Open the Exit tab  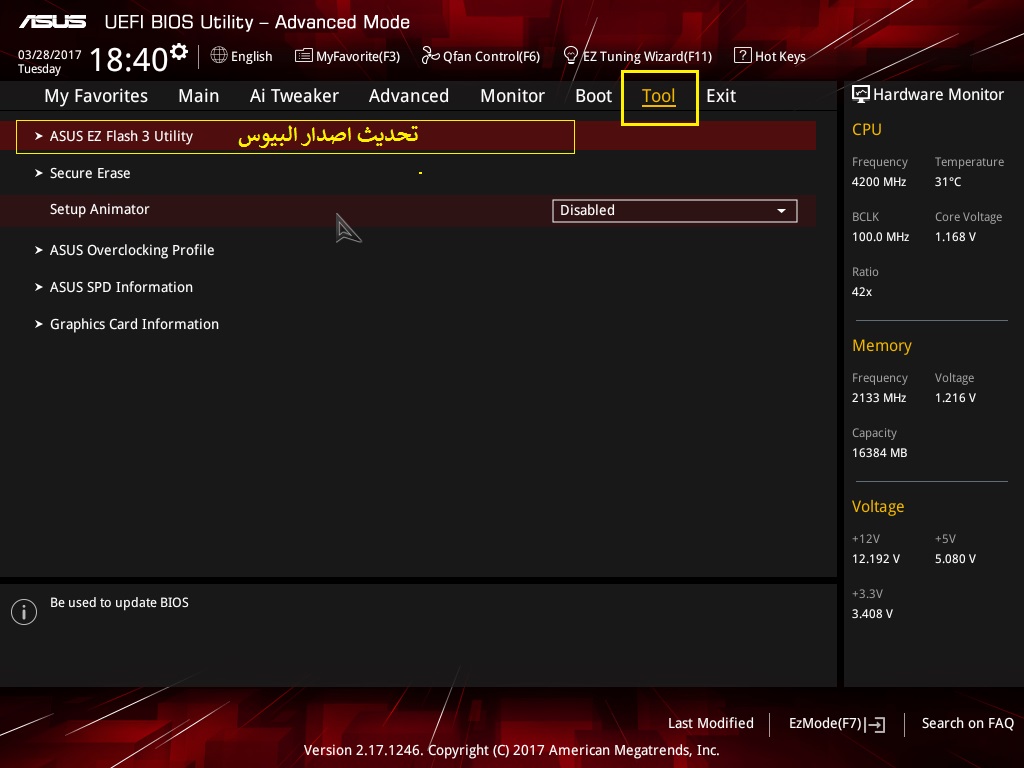[721, 96]
